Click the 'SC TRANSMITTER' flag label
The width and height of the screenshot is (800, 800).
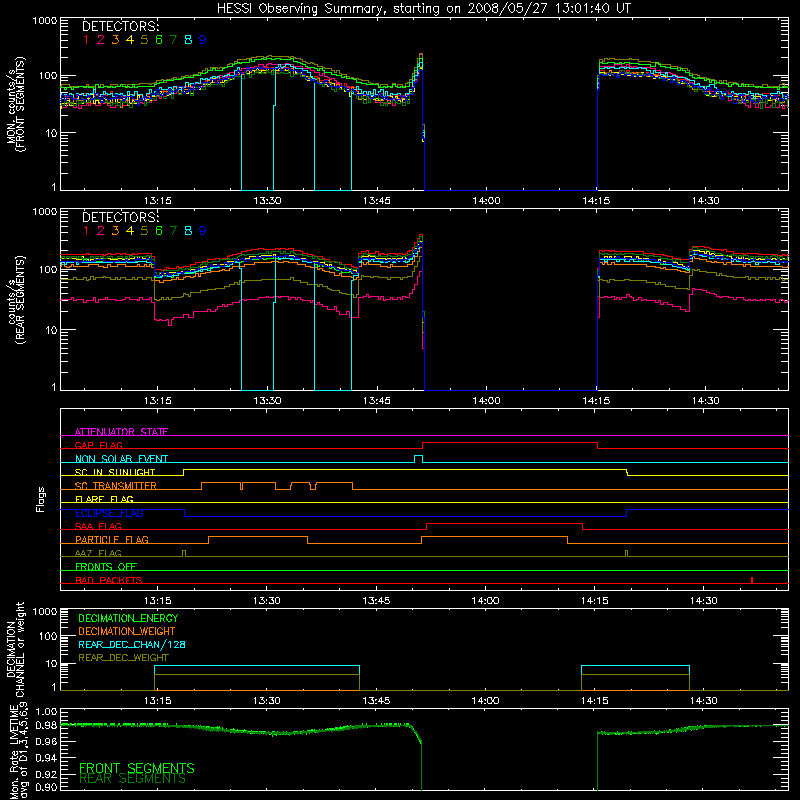click(116, 486)
